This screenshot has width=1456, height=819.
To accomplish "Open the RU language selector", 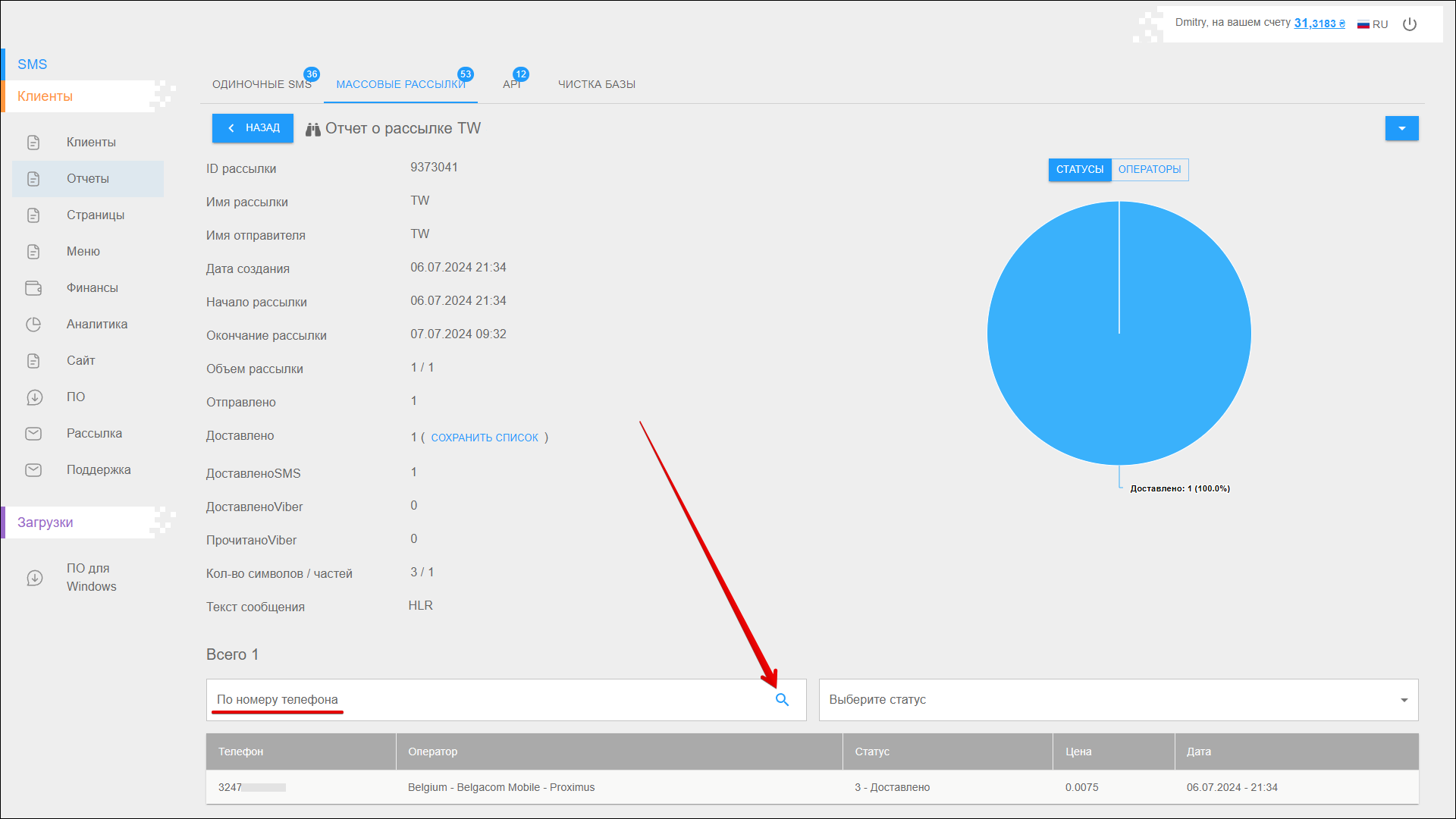I will click(1373, 24).
